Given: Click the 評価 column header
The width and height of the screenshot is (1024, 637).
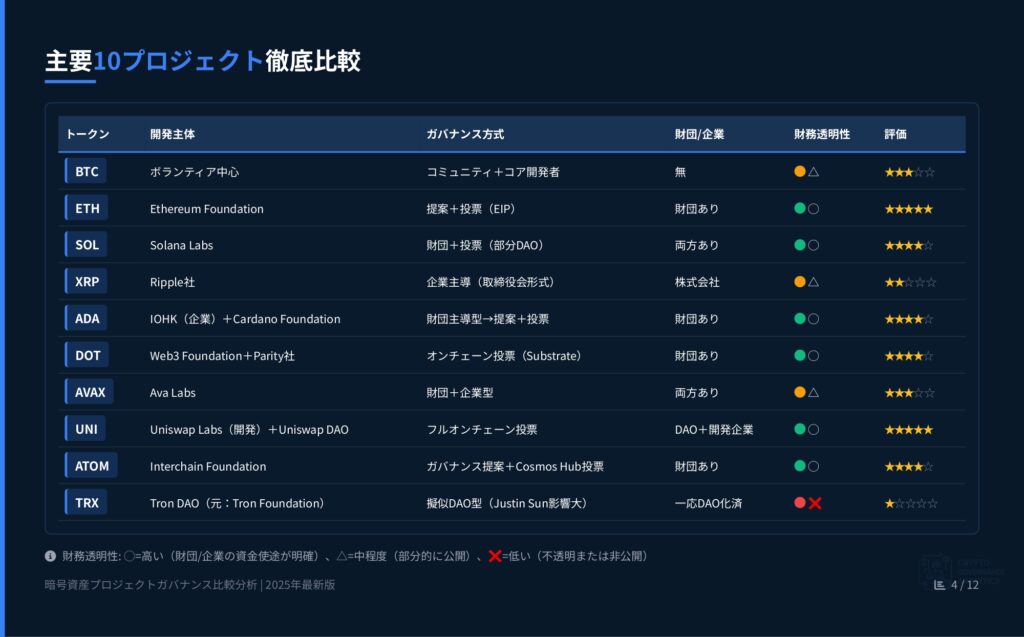Looking at the screenshot, I should point(895,134).
